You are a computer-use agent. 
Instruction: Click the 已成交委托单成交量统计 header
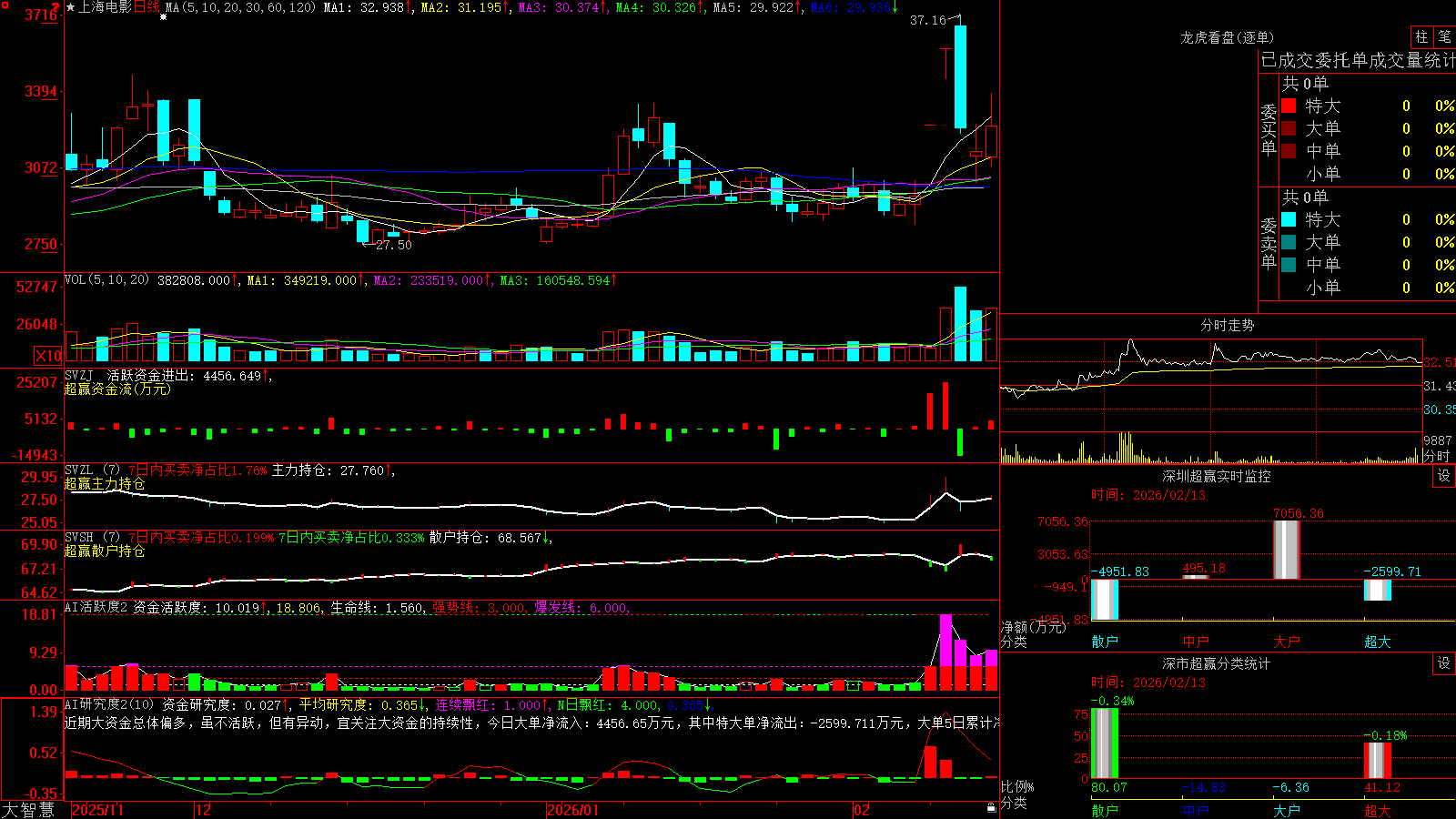pyautogui.click(x=1358, y=60)
